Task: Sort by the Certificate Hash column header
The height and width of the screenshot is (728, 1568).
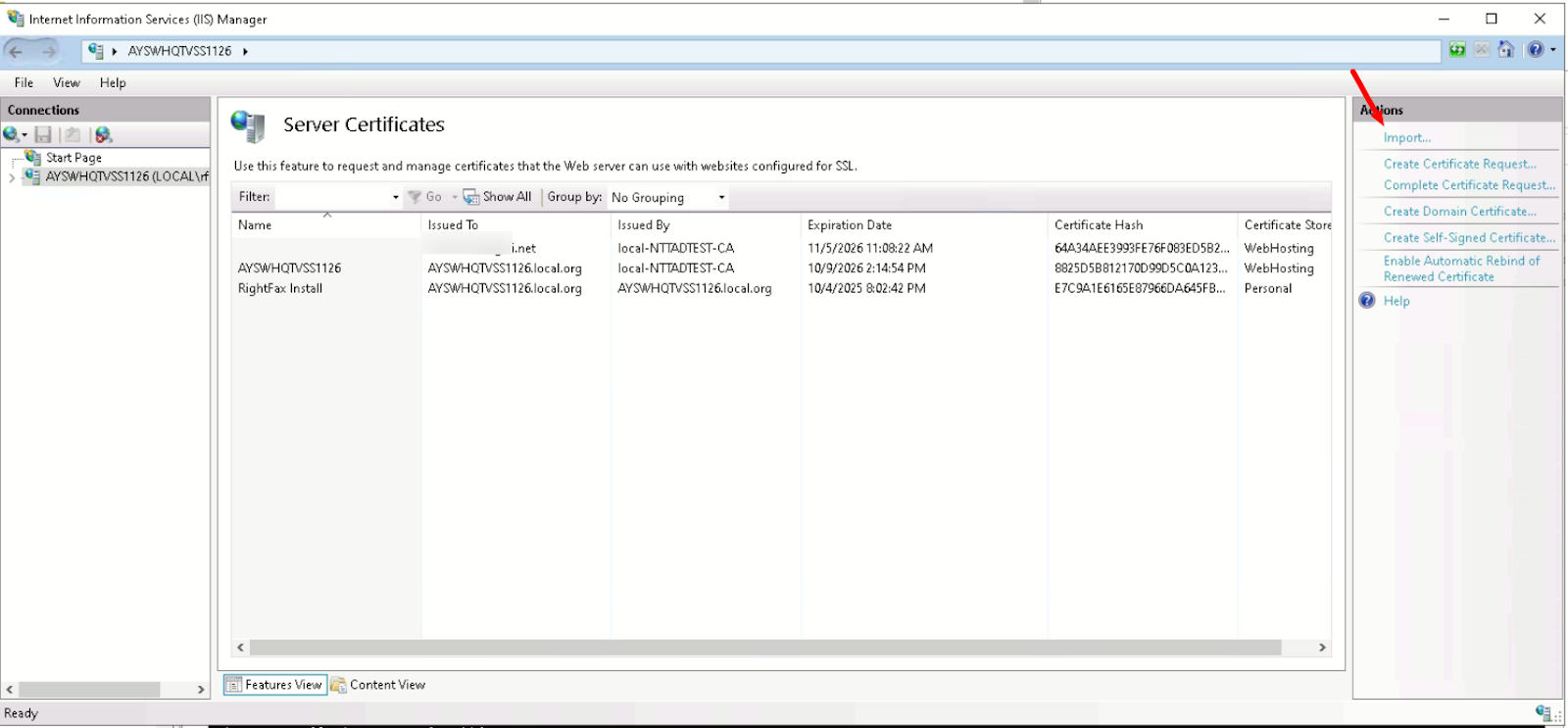Action: 1144,225
